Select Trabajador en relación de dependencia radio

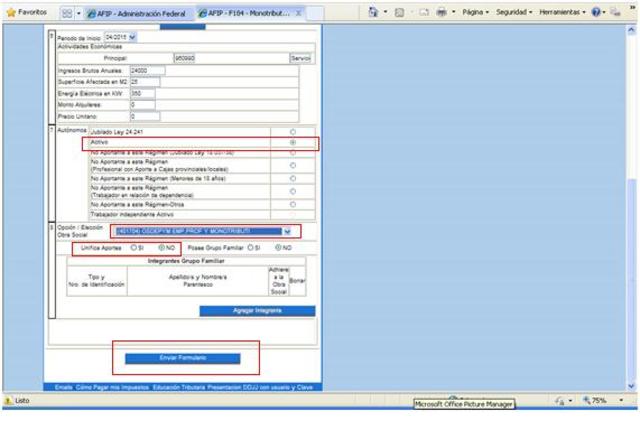click(293, 191)
